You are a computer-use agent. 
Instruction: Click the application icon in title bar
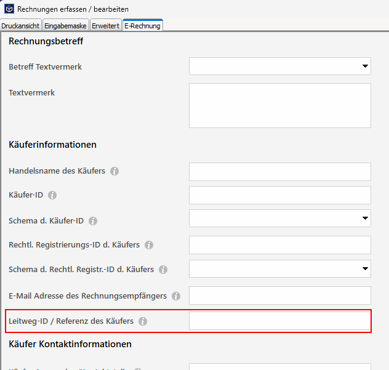[9, 8]
